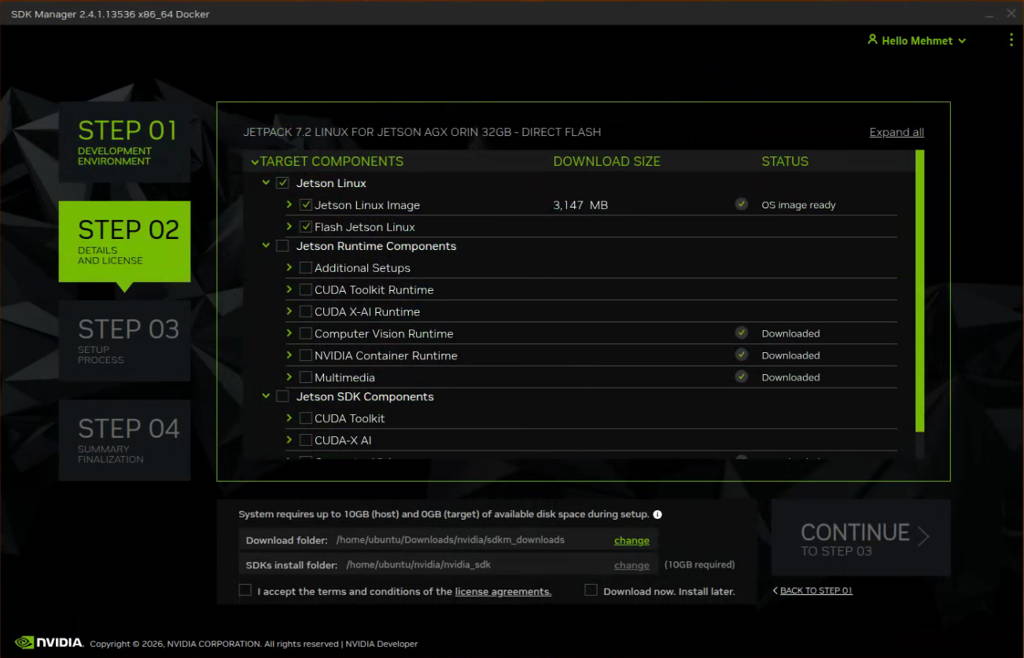This screenshot has height=658, width=1024.
Task: Check the Jetson Runtime Components checkbox
Action: [283, 246]
